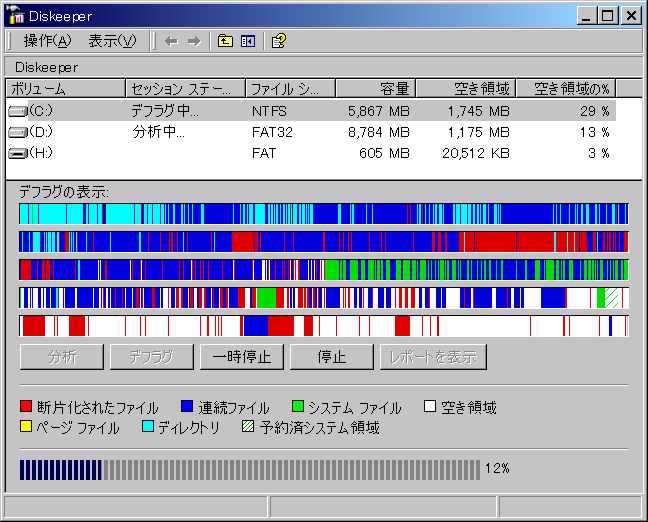
Task: Click the up one level folder icon
Action: pos(225,41)
